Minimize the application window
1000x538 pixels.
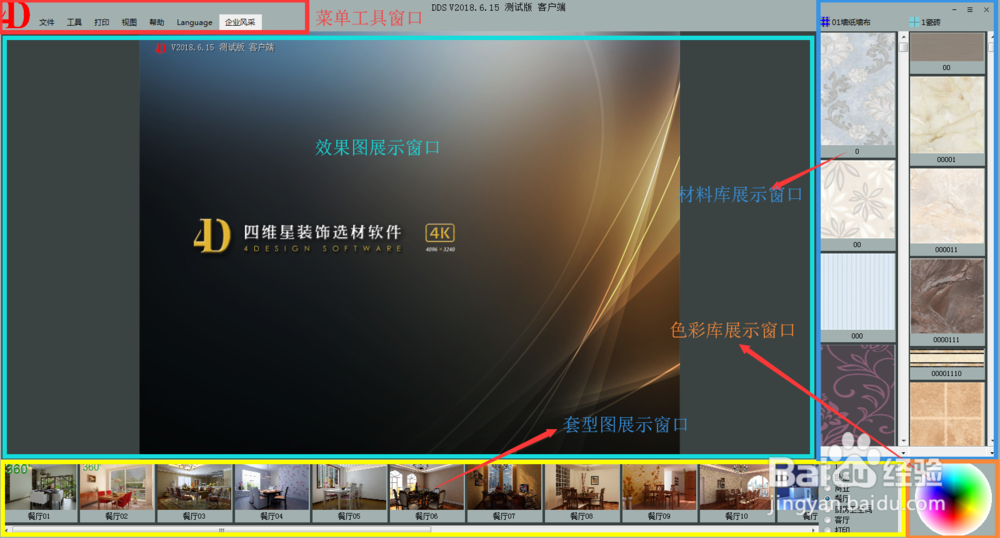pos(955,10)
